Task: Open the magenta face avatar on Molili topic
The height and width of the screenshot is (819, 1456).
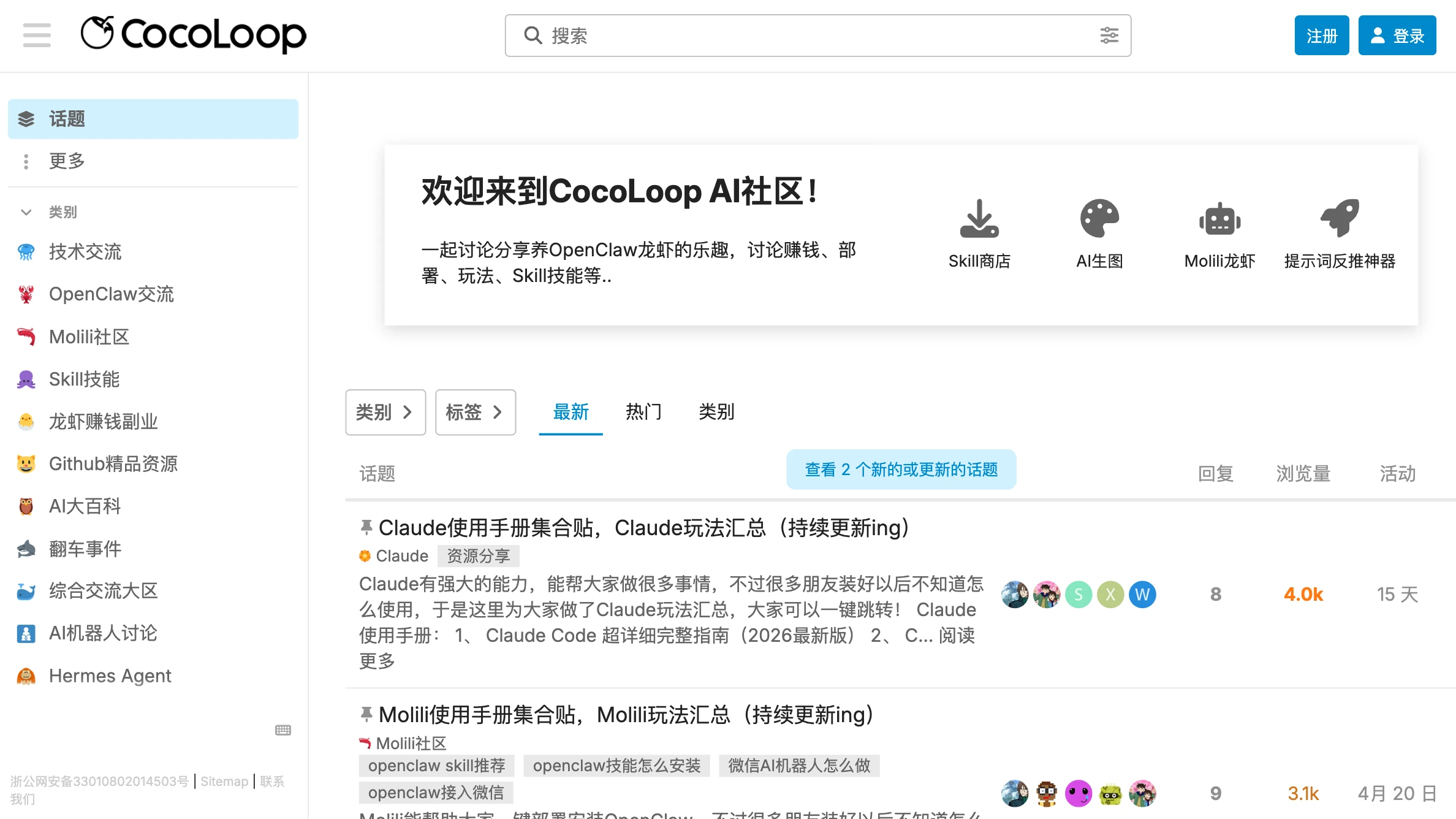Action: pyautogui.click(x=1079, y=793)
